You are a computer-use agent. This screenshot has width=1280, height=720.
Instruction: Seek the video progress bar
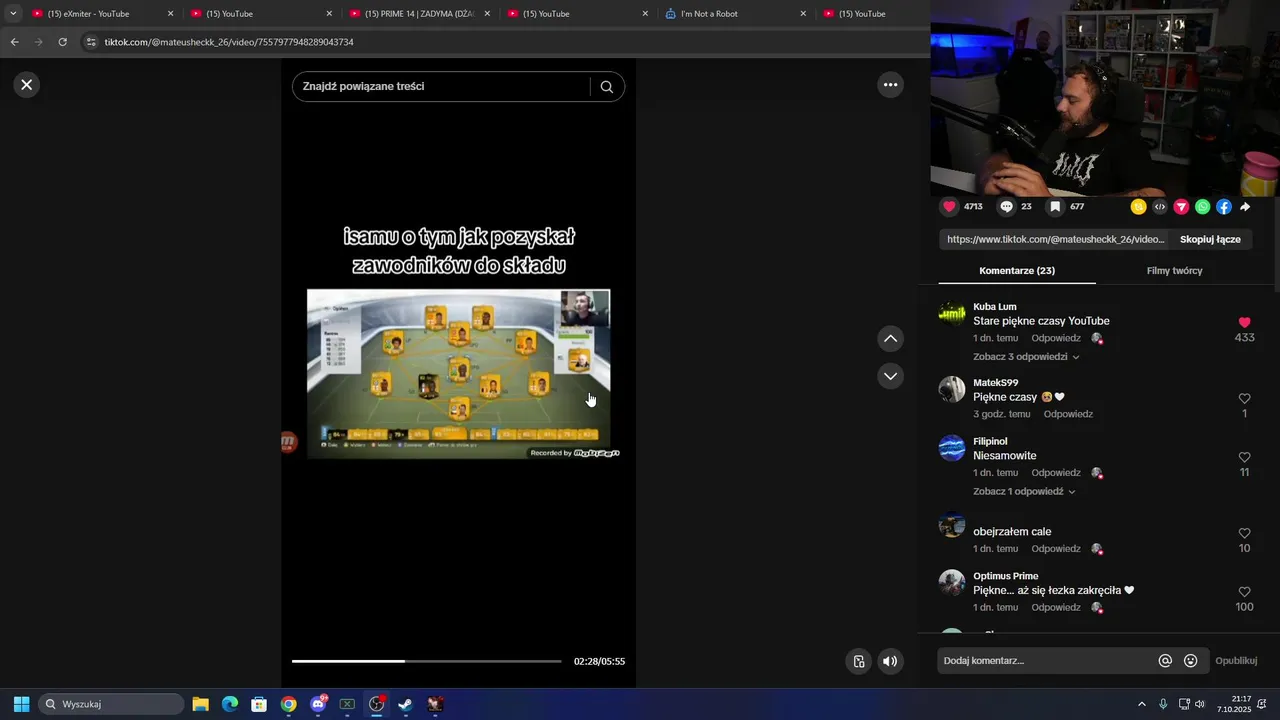point(426,661)
